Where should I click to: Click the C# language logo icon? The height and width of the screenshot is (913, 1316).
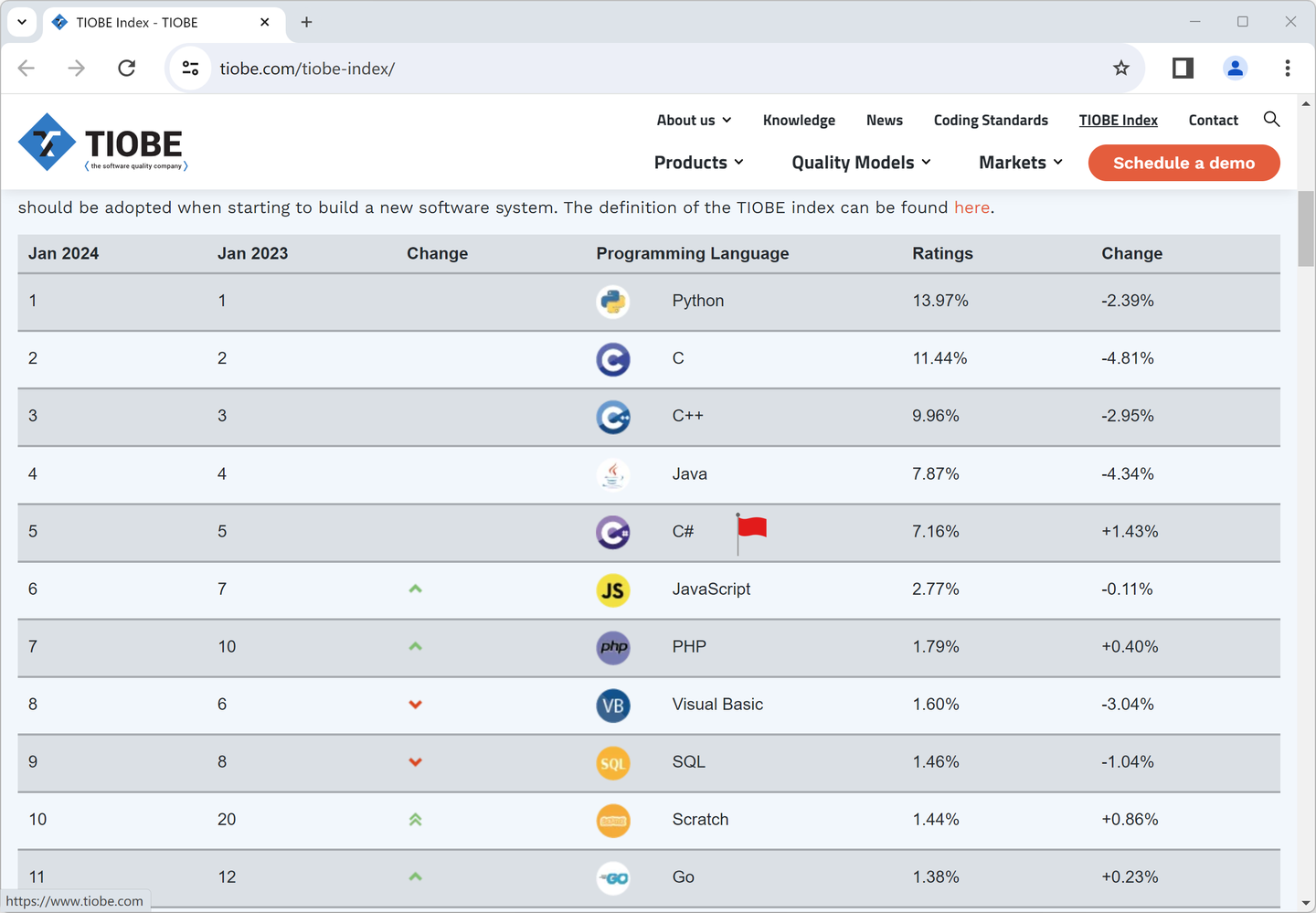[x=613, y=532]
